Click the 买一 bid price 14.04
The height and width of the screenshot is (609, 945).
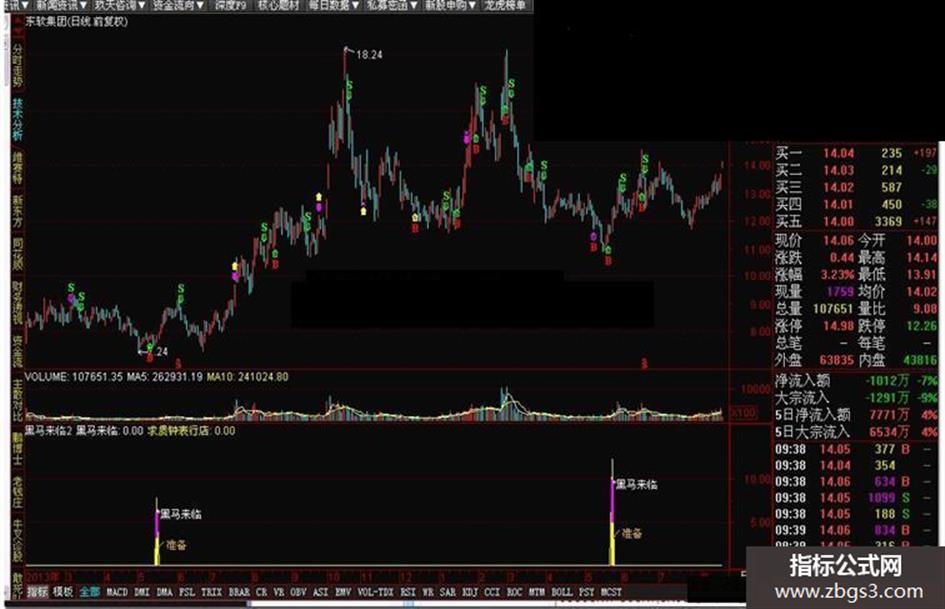tap(838, 153)
